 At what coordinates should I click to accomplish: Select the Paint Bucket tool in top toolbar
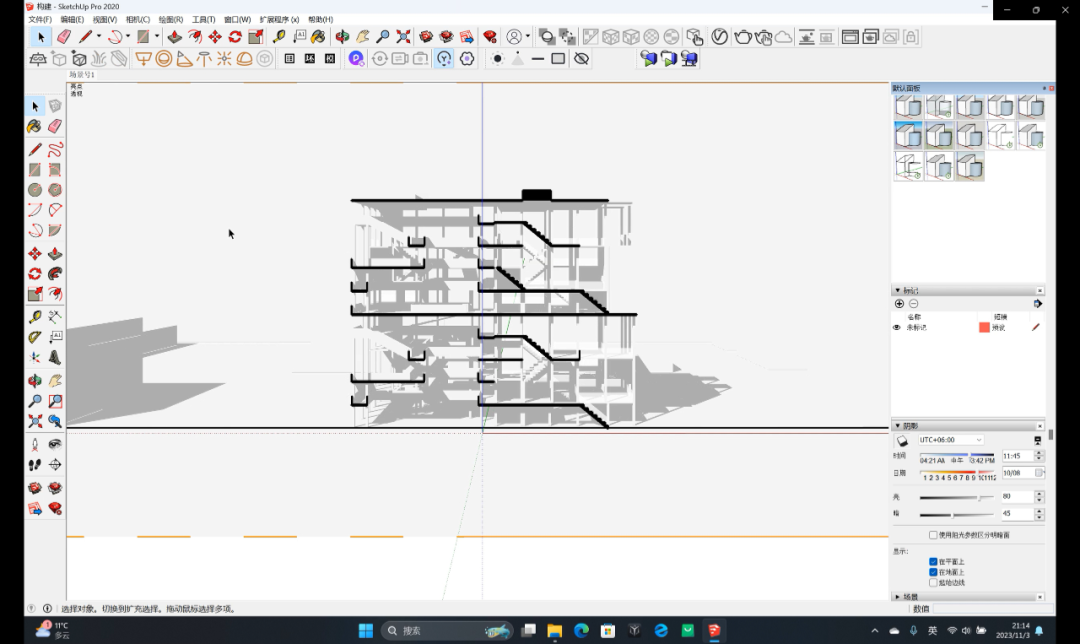(x=318, y=37)
